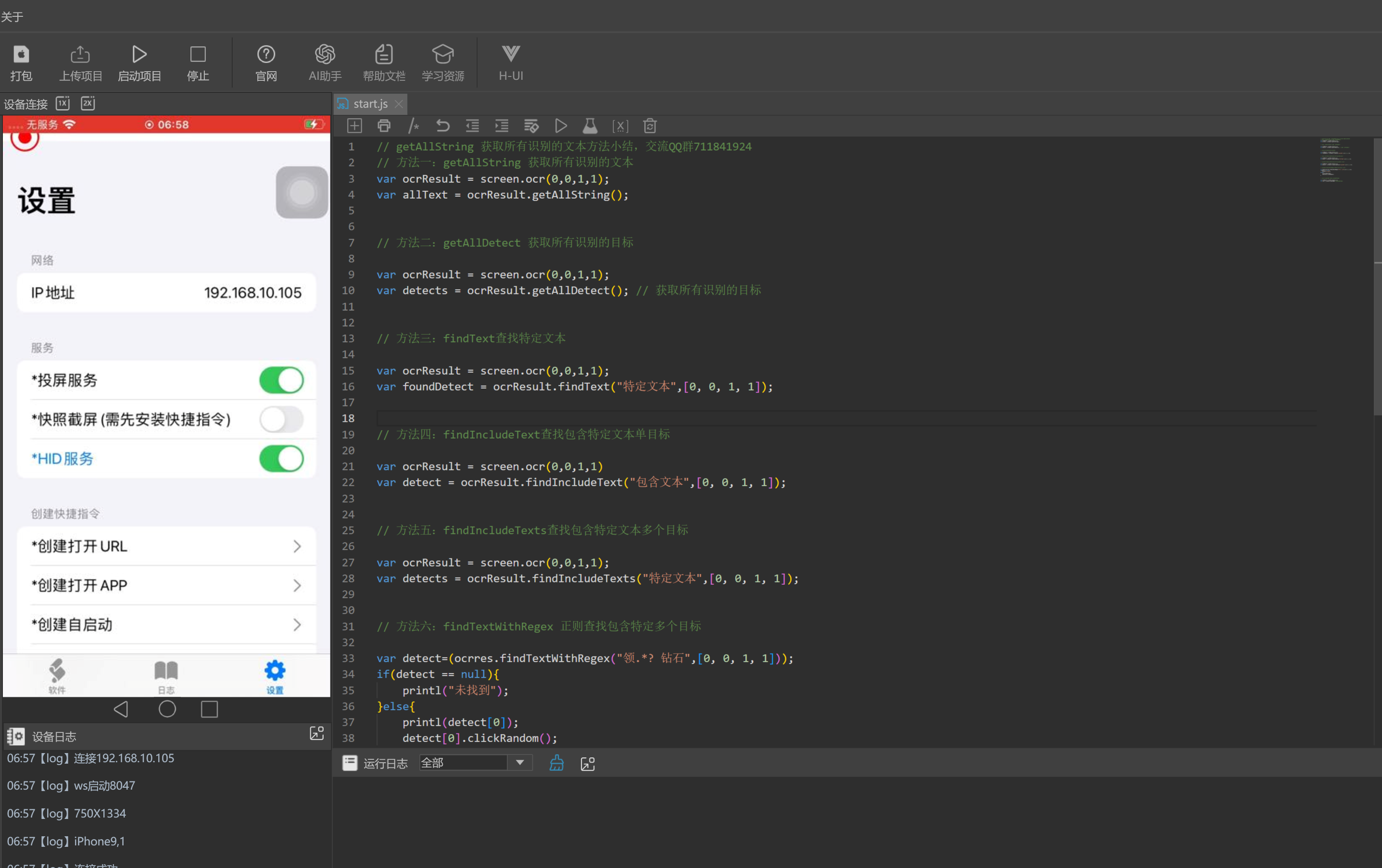Click the code minimap preview
This screenshot has height=868, width=1382.
[x=1336, y=161]
